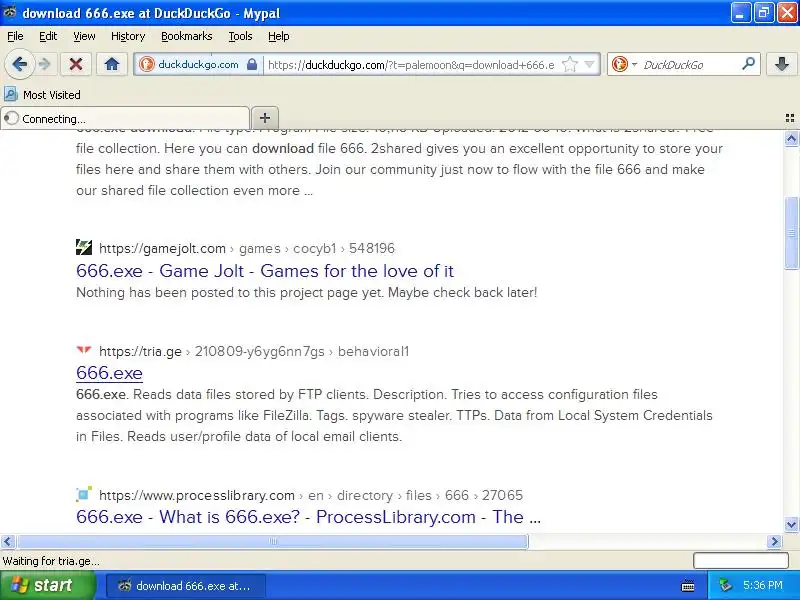Open the Home page button
This screenshot has width=800, height=600.
pyautogui.click(x=112, y=64)
